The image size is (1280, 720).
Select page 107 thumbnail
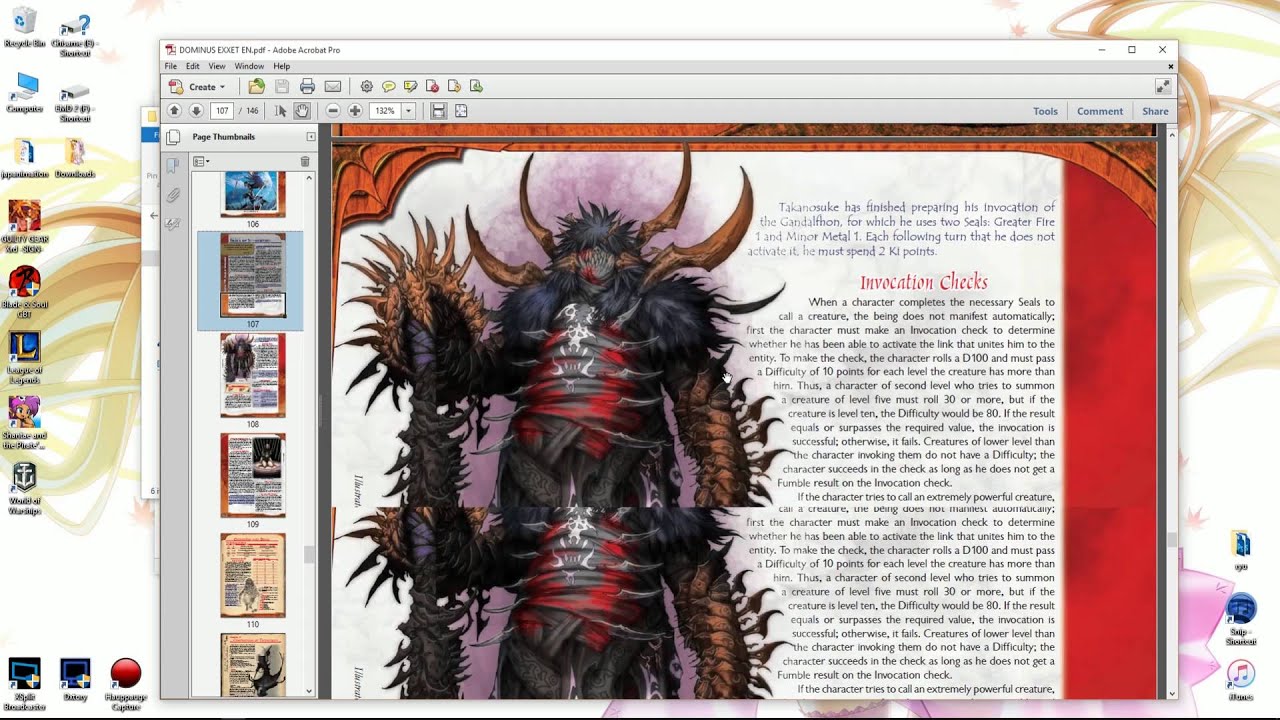point(253,276)
